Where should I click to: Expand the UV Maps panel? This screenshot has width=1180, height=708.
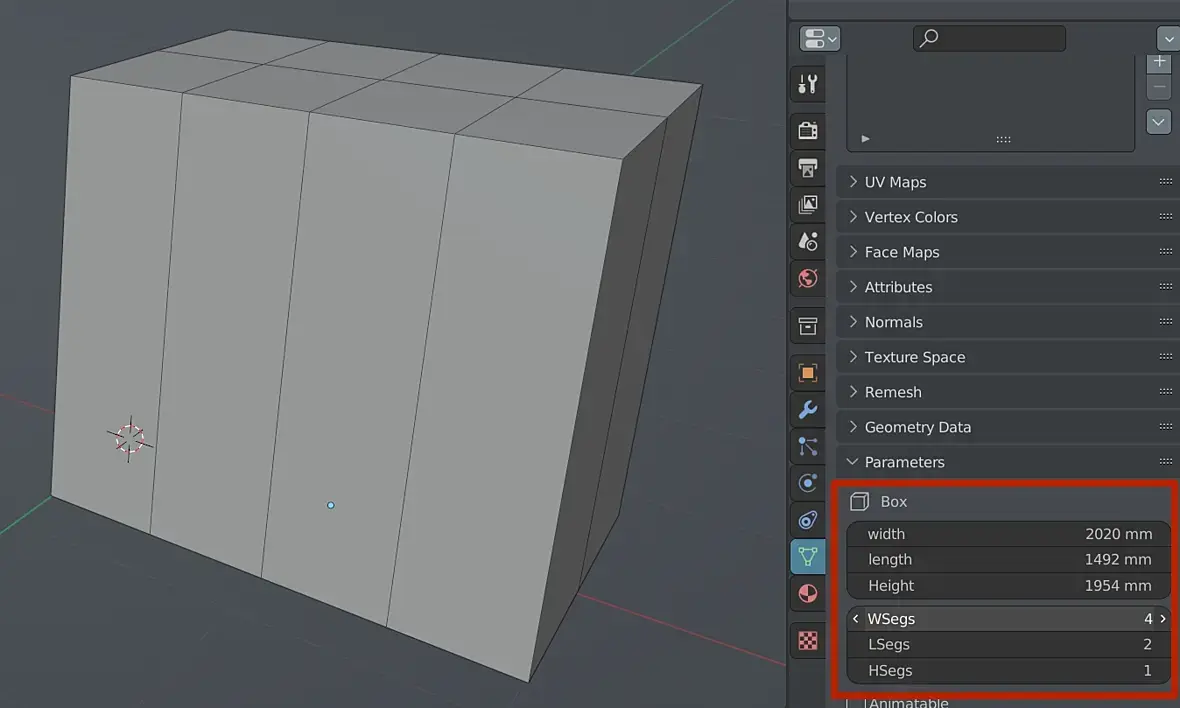click(x=1008, y=182)
